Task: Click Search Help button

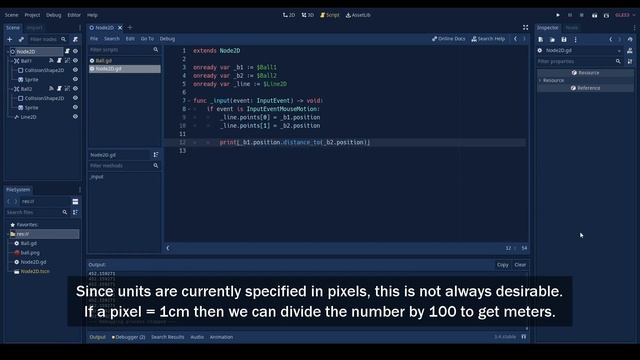Action: point(488,39)
